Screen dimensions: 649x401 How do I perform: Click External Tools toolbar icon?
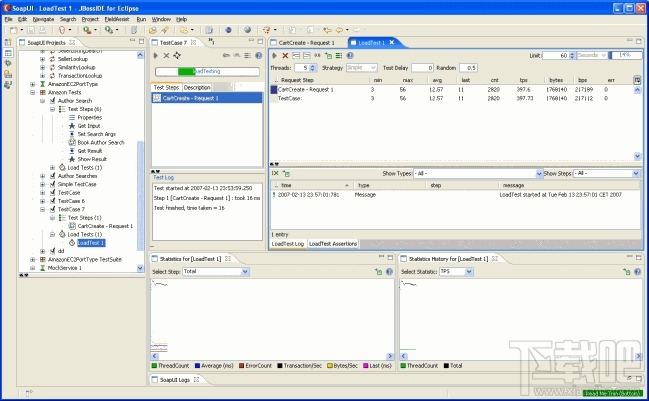pos(109,30)
